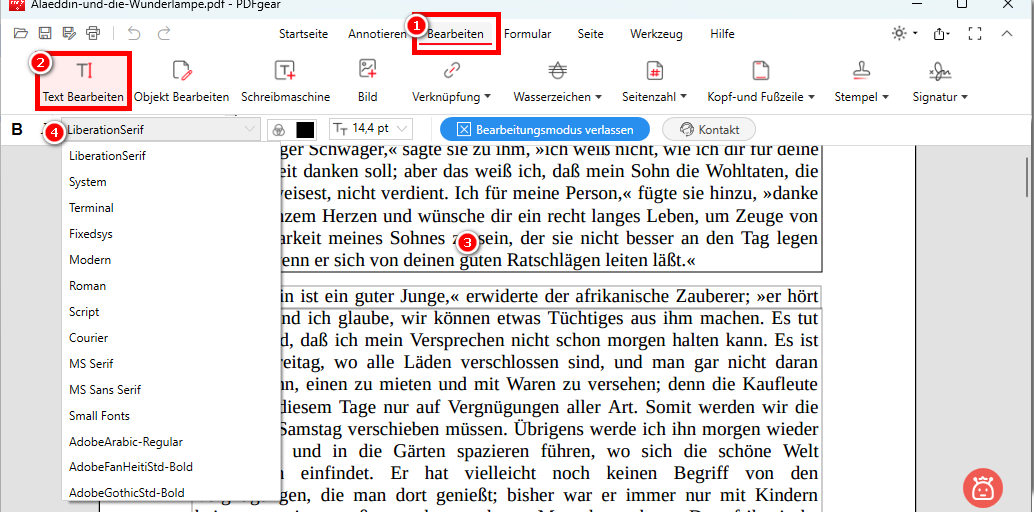The width and height of the screenshot is (1034, 512).
Task: Open the Signatur tool
Action: [x=940, y=81]
